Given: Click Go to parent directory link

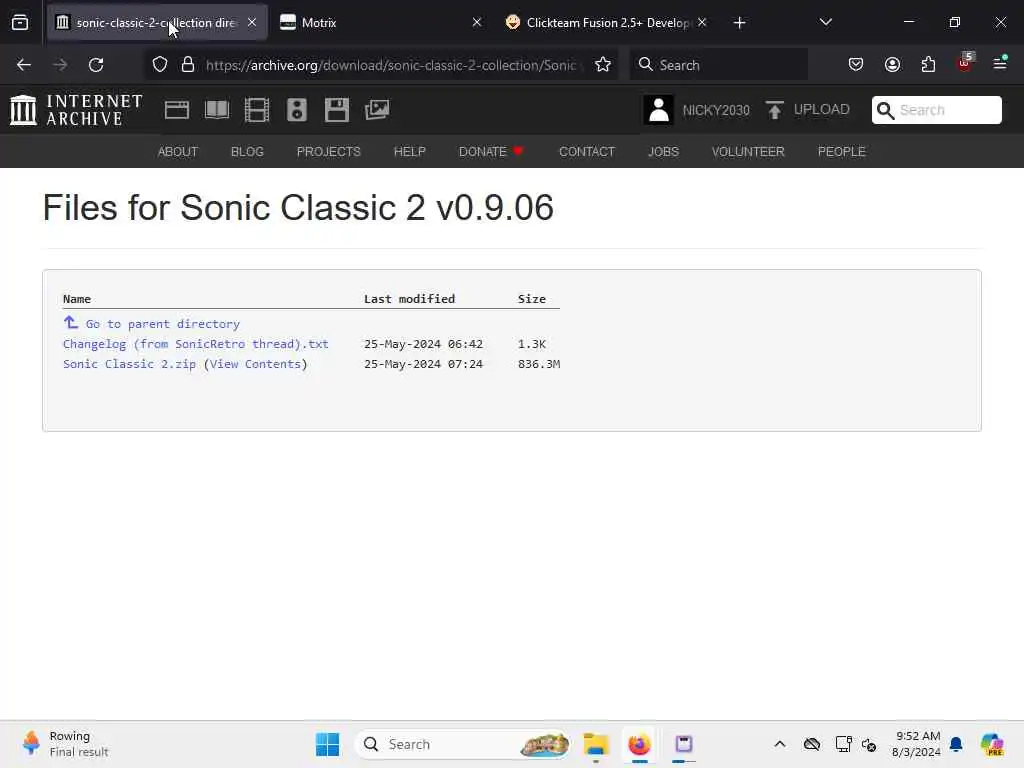Looking at the screenshot, I should (x=163, y=324).
